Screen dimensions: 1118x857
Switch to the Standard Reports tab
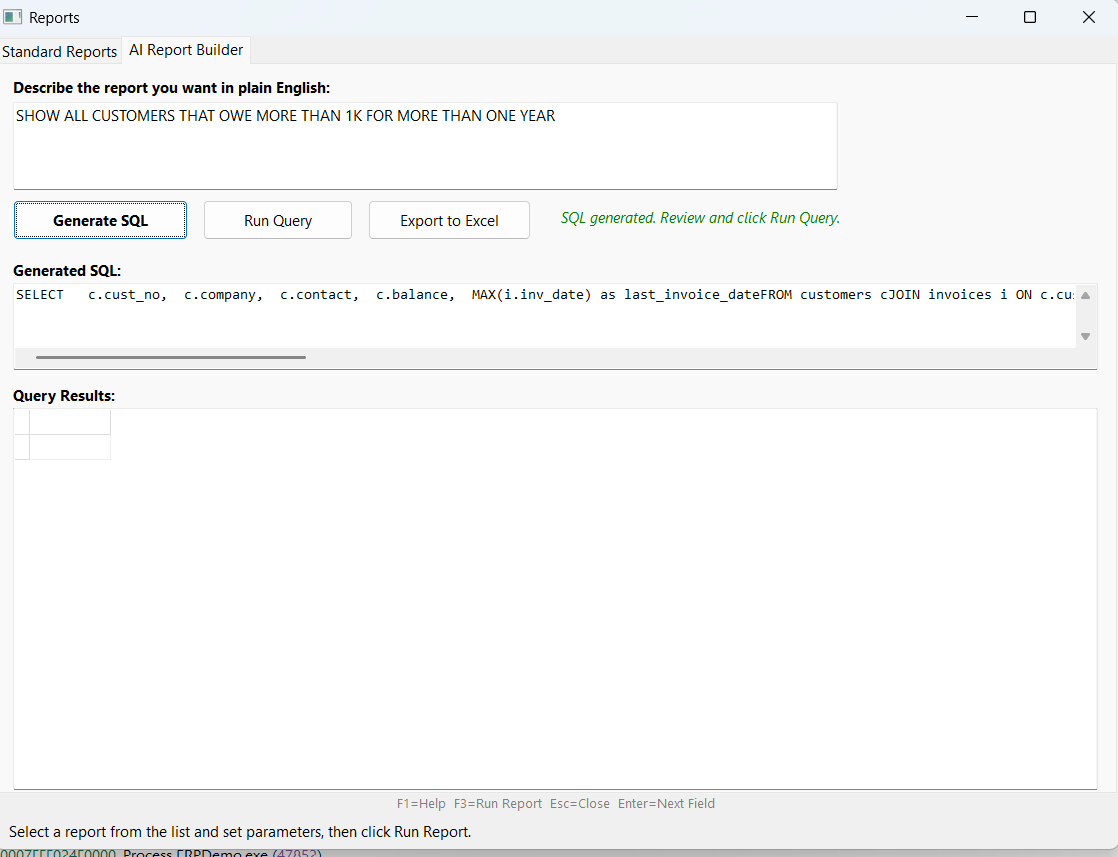pos(59,51)
